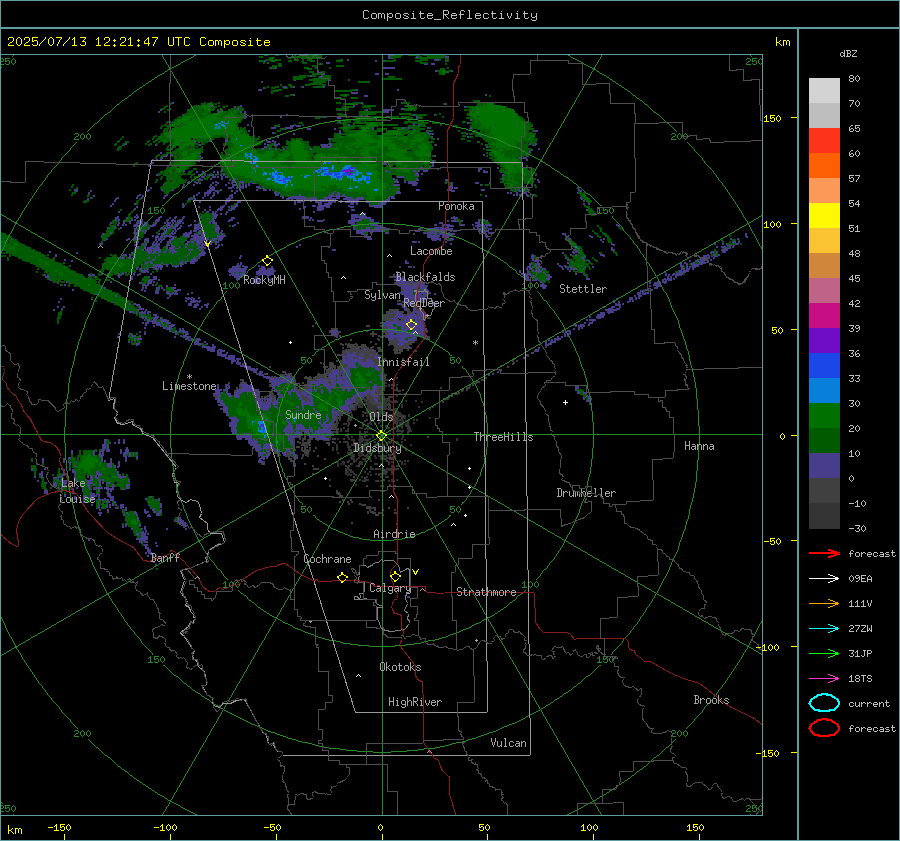Click the Limestone label
The width and height of the screenshot is (900, 841).
[x=189, y=386]
